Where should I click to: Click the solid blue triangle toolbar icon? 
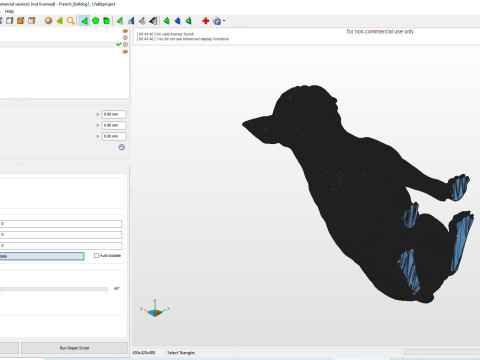click(177, 21)
